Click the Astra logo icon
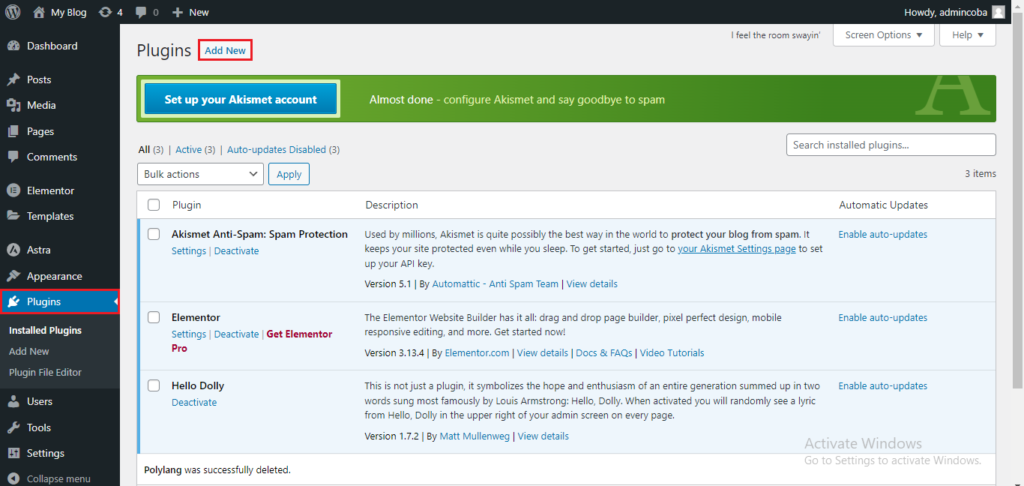 point(13,250)
